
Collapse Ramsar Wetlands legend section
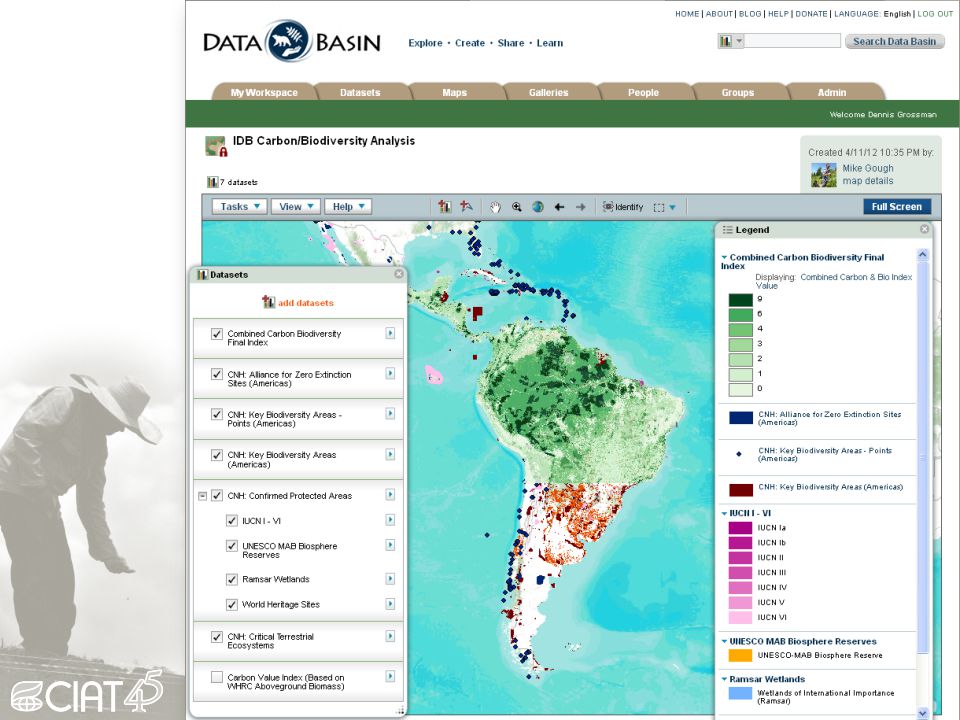[x=724, y=680]
